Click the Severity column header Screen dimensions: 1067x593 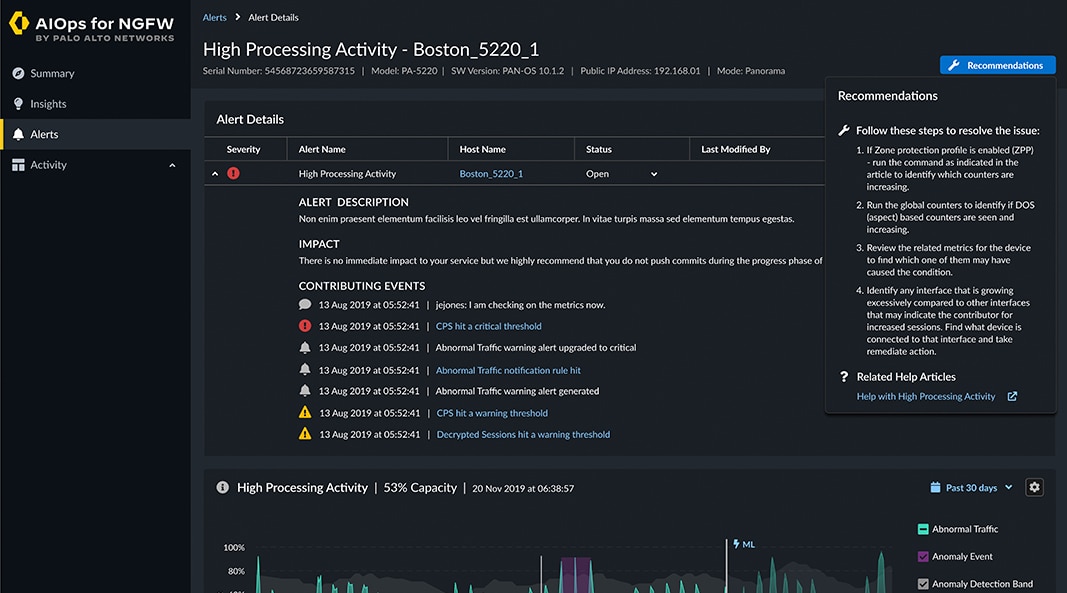pos(244,149)
